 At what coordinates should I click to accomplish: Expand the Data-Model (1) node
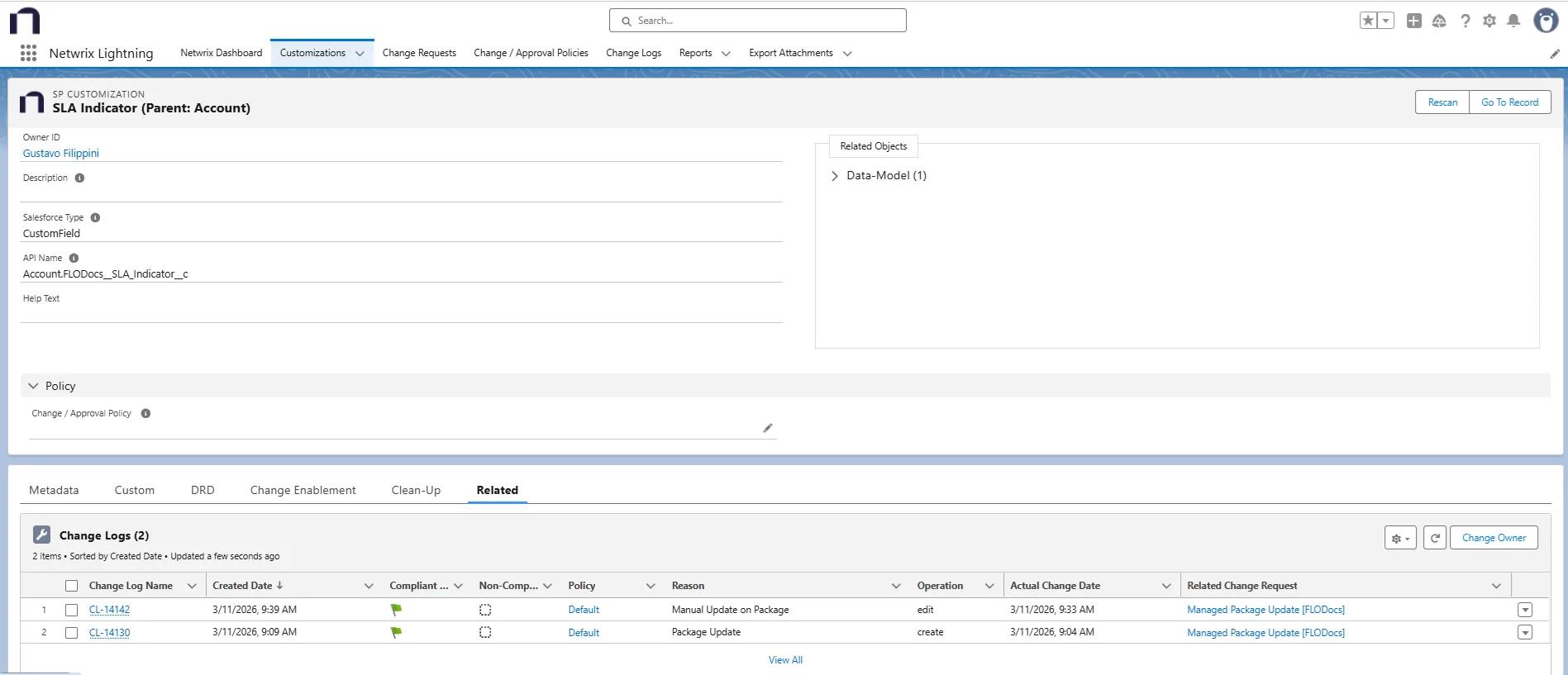834,176
